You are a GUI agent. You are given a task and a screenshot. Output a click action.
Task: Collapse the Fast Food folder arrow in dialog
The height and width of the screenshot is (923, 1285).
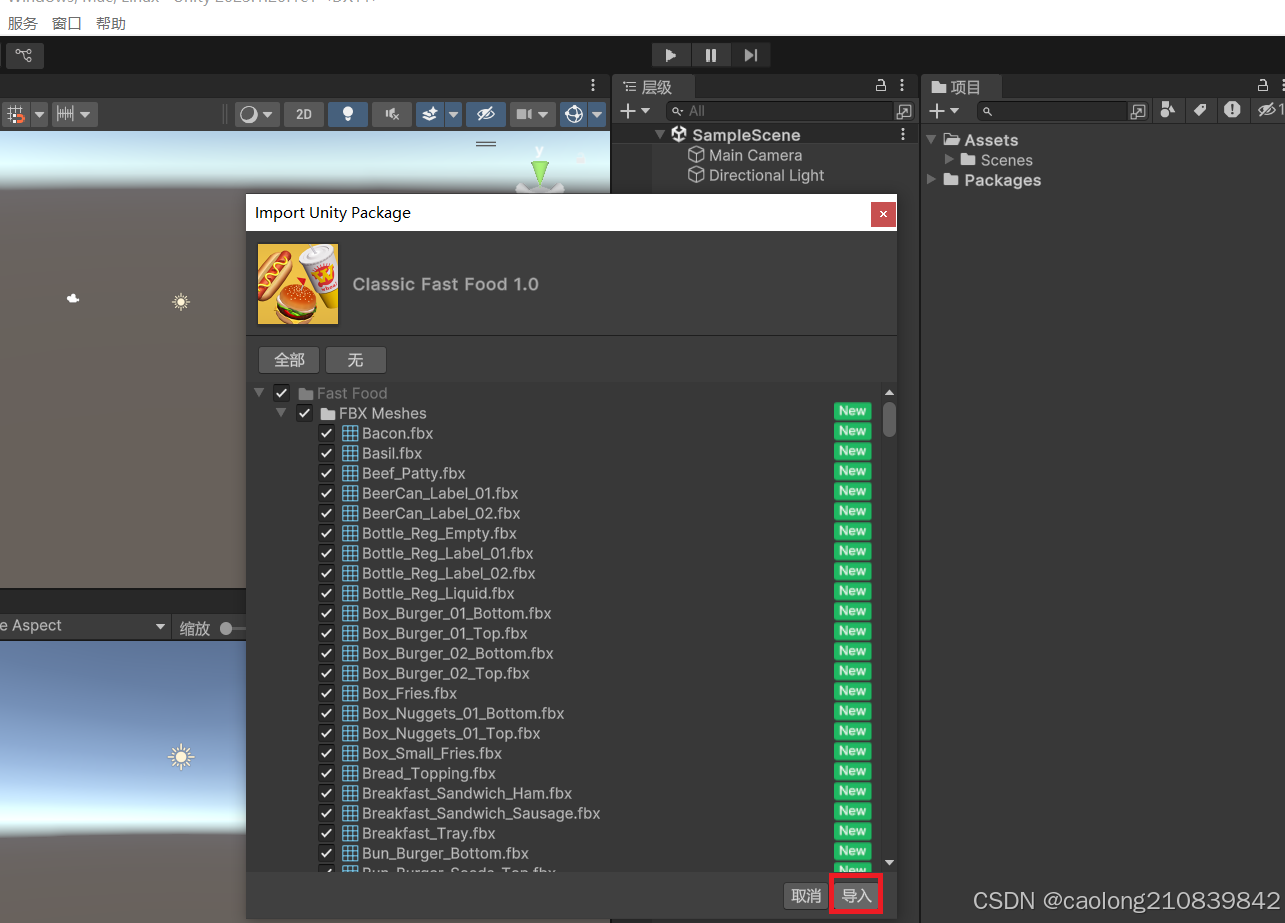259,393
